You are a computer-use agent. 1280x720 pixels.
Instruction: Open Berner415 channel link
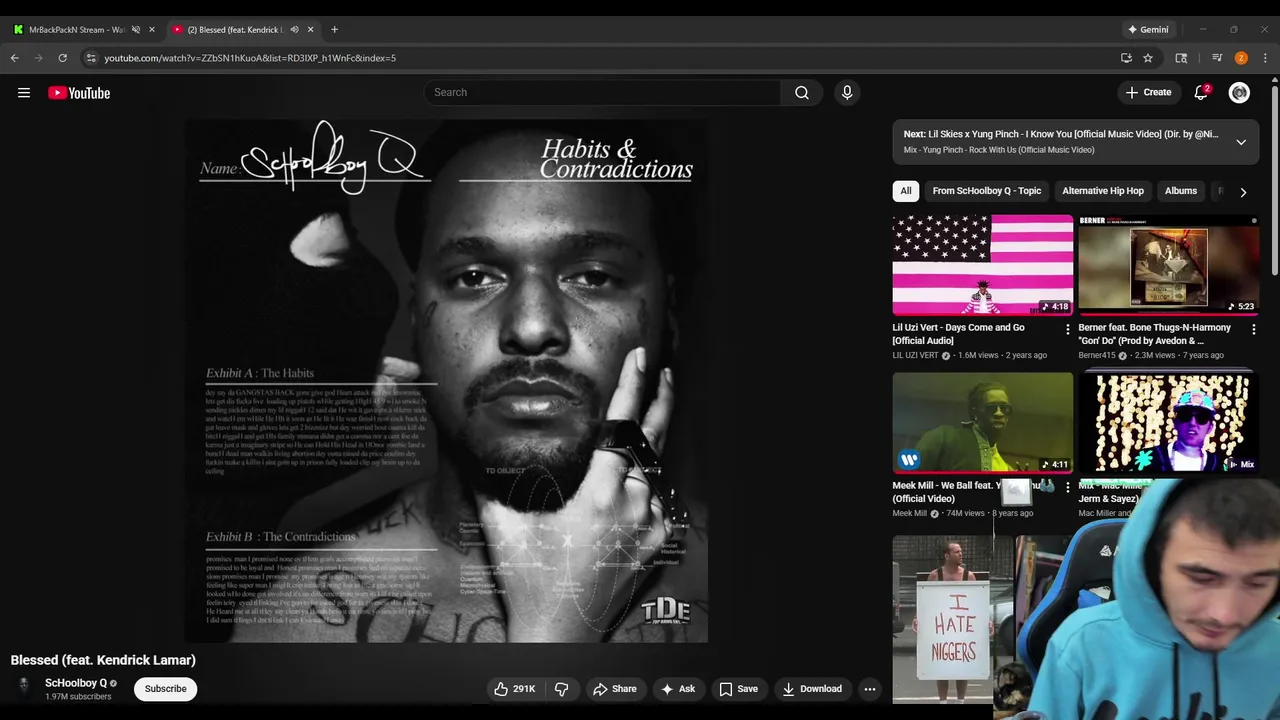pos(1097,355)
